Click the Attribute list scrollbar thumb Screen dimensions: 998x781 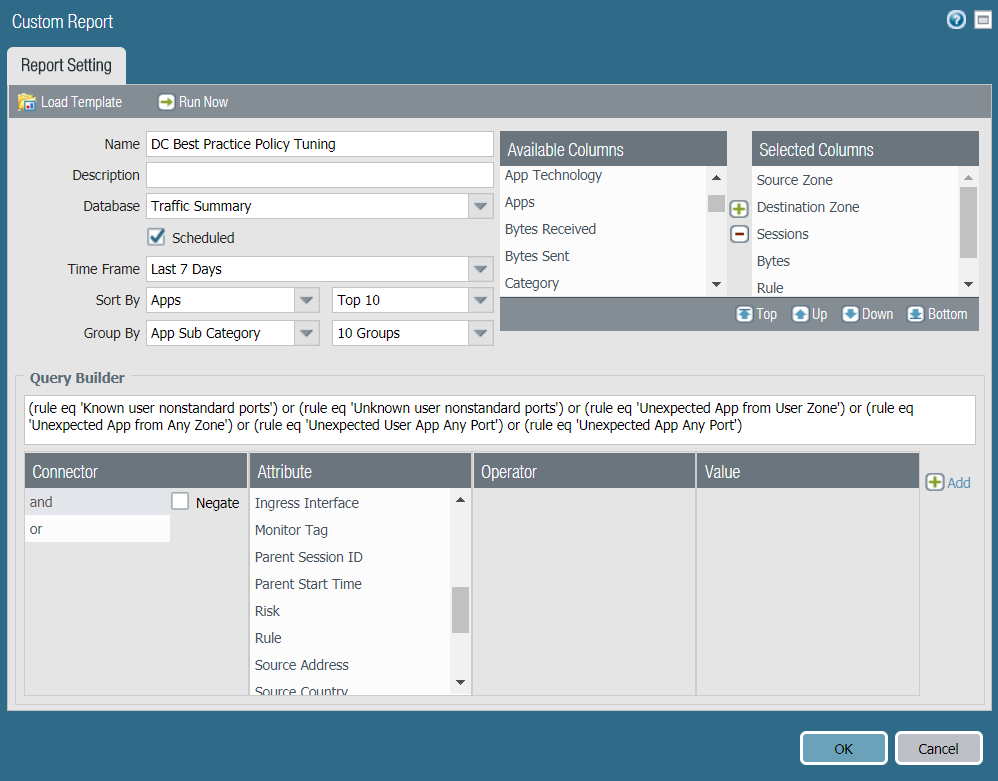(460, 610)
